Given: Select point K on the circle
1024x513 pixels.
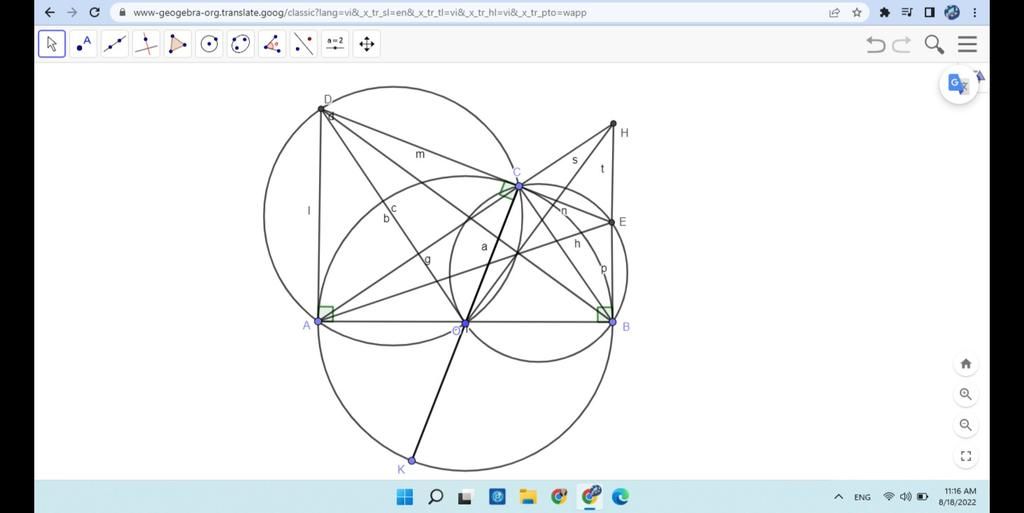Looking at the screenshot, I should 411,461.
